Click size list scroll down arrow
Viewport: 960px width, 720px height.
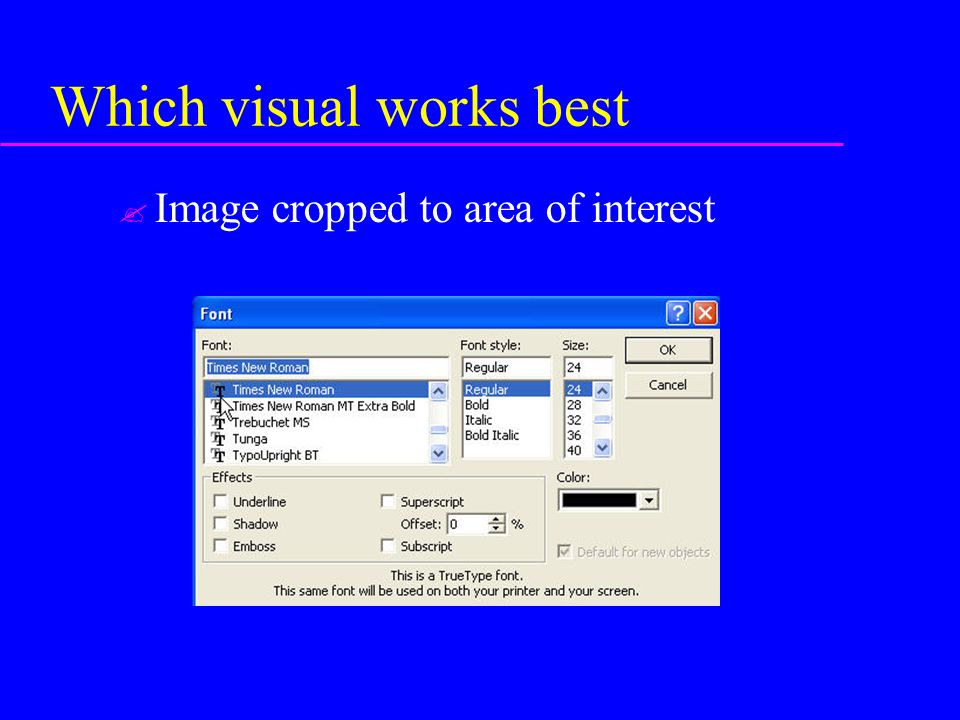pyautogui.click(x=602, y=448)
